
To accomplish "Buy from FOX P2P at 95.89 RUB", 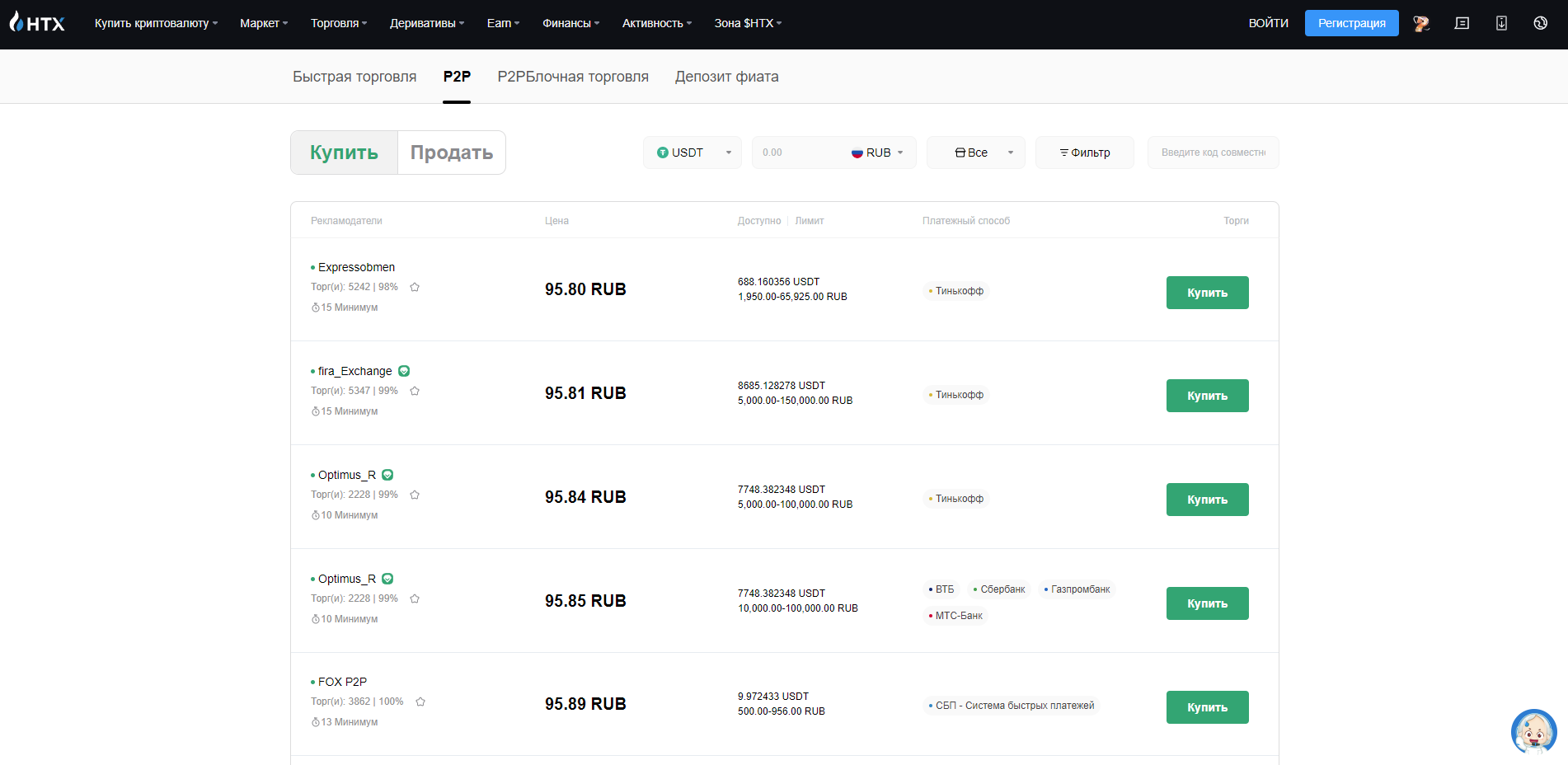I will (1207, 707).
